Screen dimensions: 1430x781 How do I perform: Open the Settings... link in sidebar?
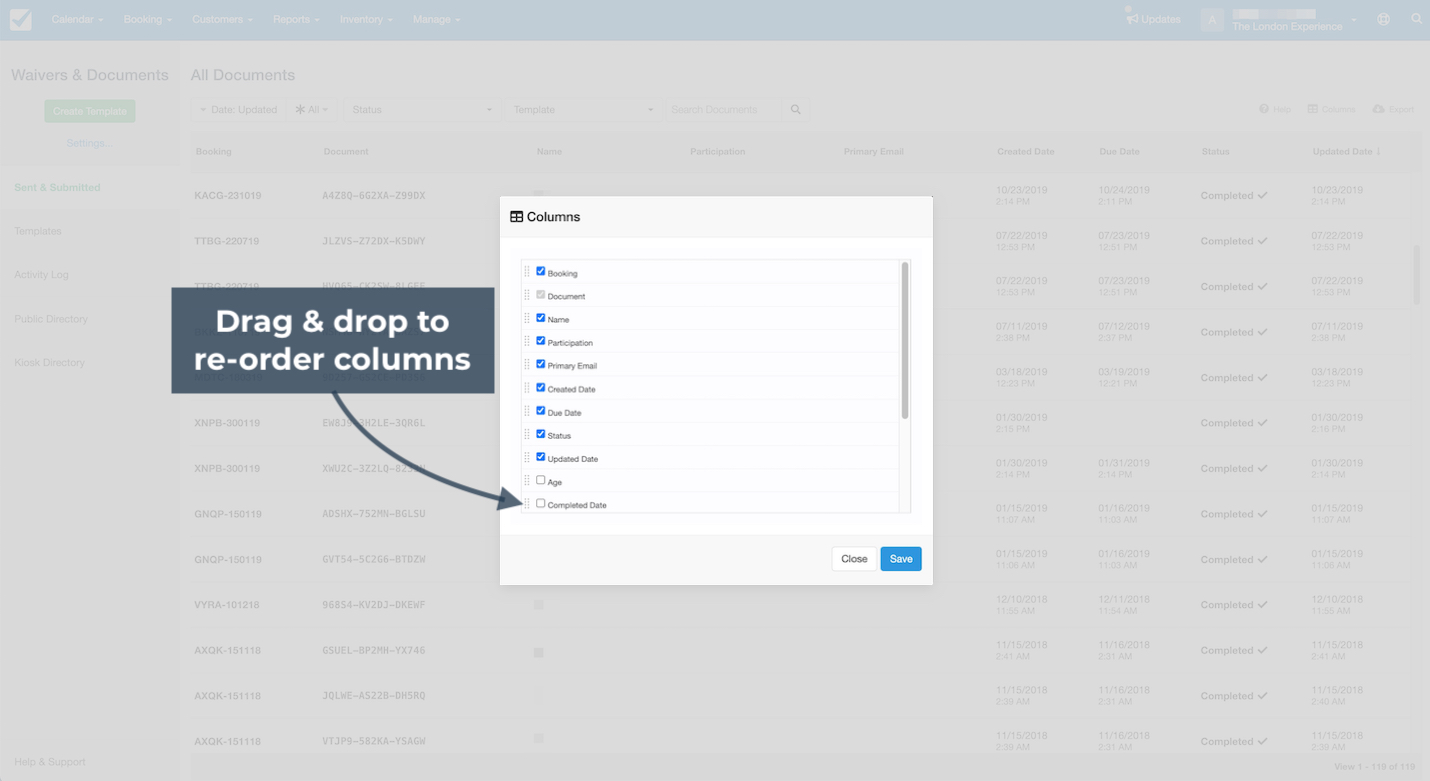88,143
